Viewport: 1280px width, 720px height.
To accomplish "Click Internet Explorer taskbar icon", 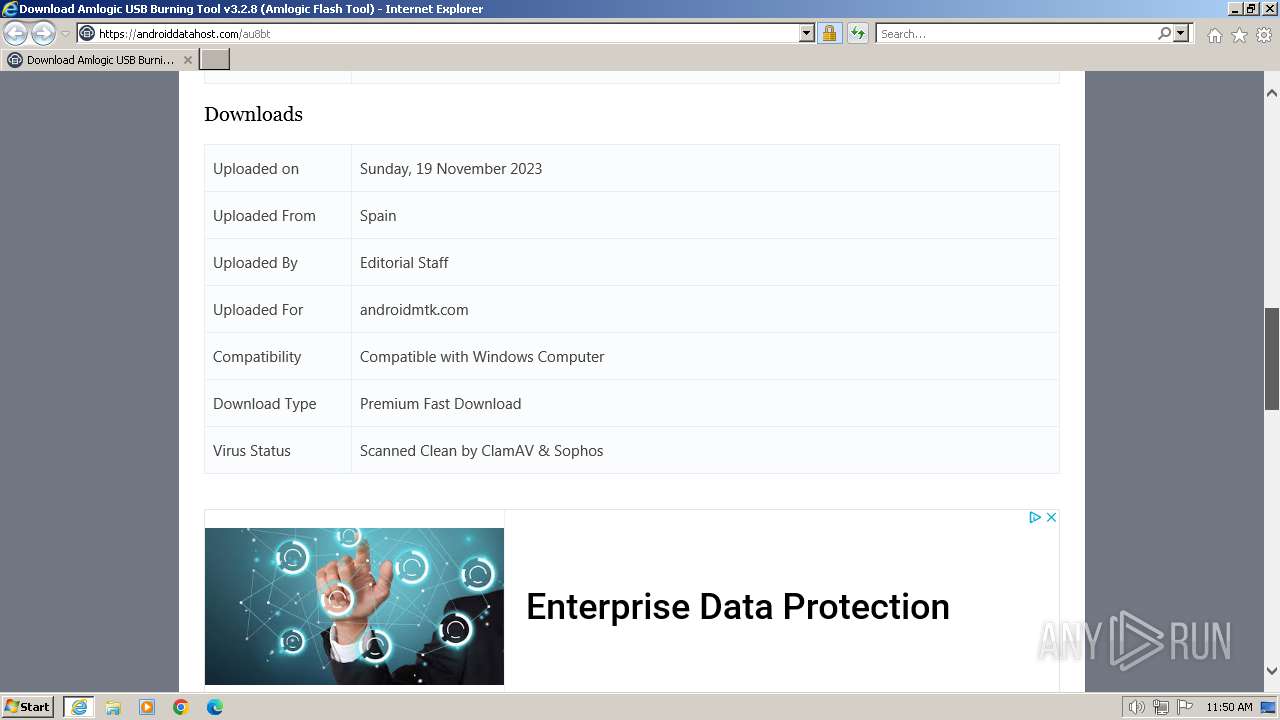I will click(x=79, y=707).
